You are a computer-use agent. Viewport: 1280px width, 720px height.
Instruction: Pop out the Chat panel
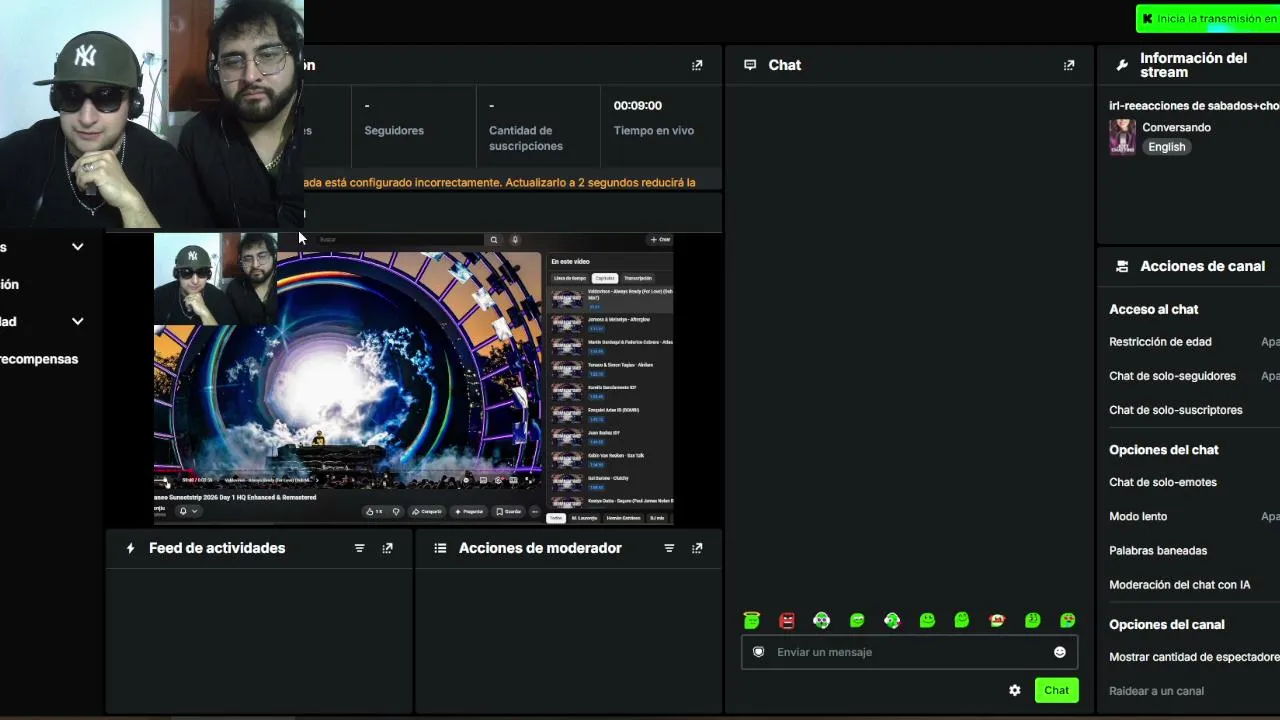[1069, 65]
